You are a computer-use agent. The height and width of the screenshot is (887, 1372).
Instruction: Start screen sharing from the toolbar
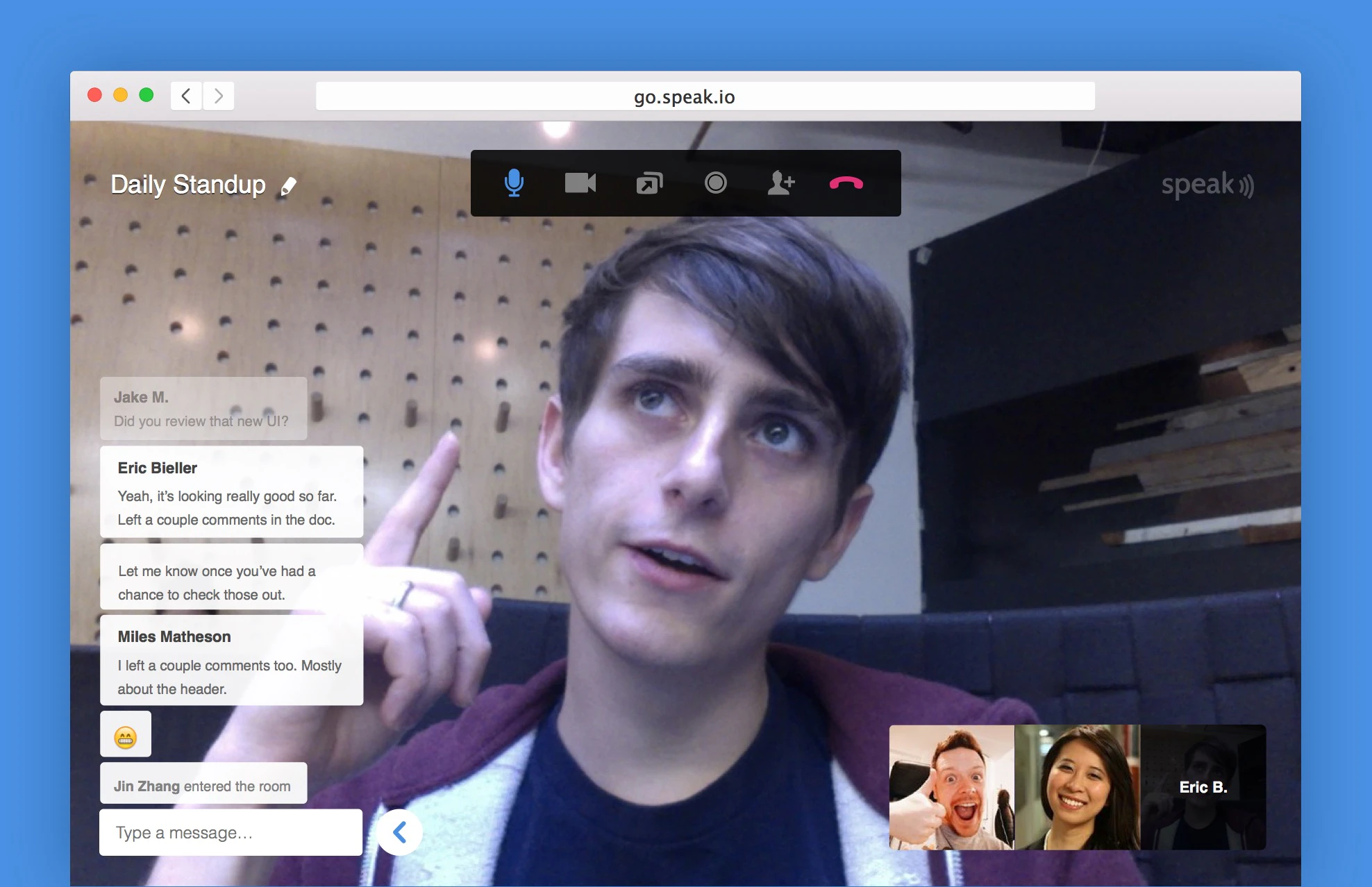tap(649, 183)
